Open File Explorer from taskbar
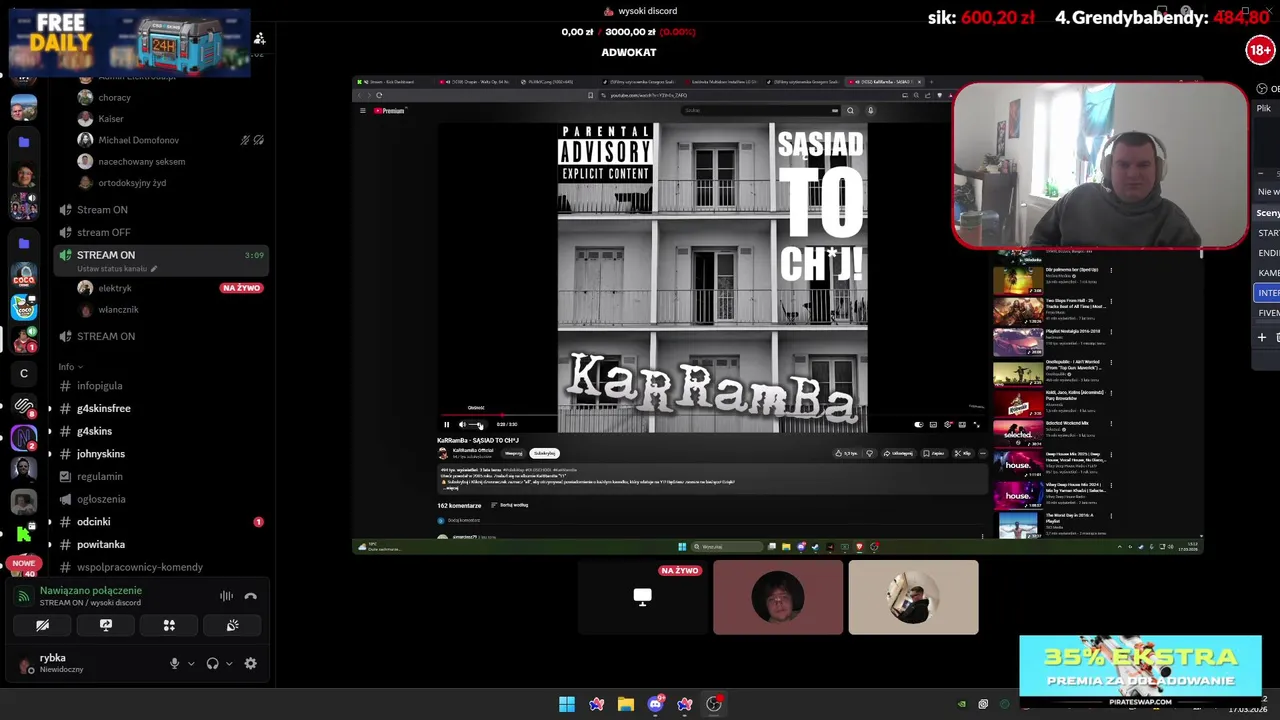 [x=626, y=704]
